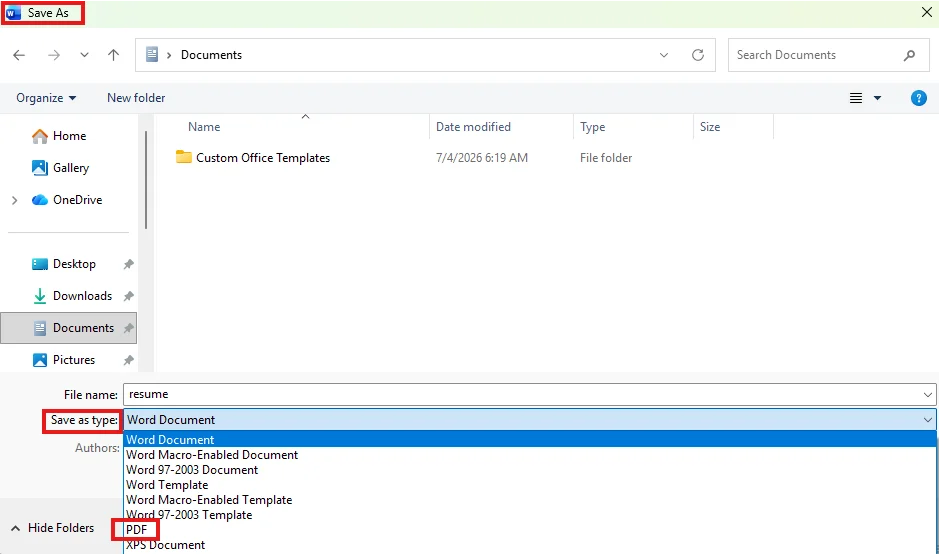Viewport: 939px width, 554px height.
Task: Click the File folder type cell
Action: (x=605, y=158)
